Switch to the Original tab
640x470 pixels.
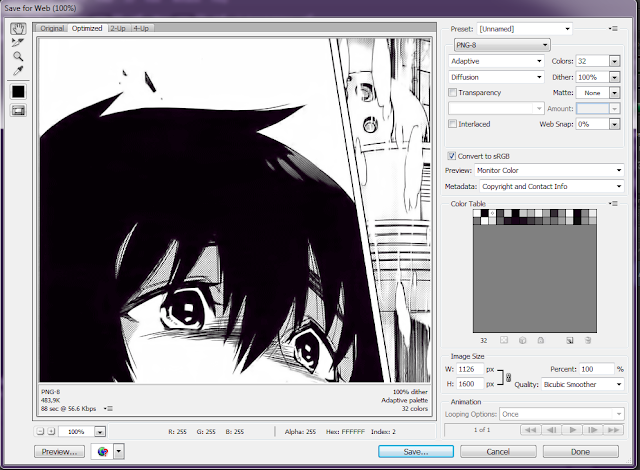(52, 28)
